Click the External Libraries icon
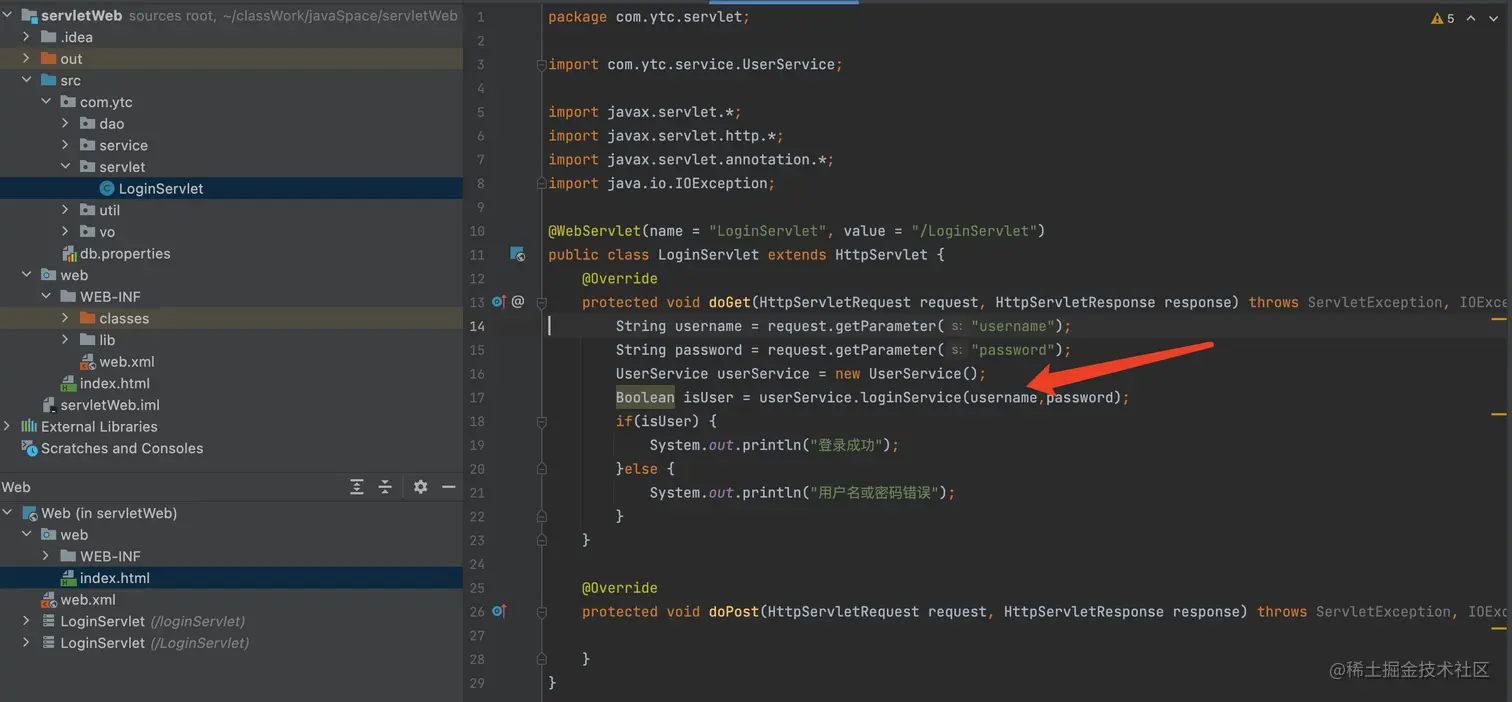Image resolution: width=1512 pixels, height=702 pixels. tap(29, 427)
